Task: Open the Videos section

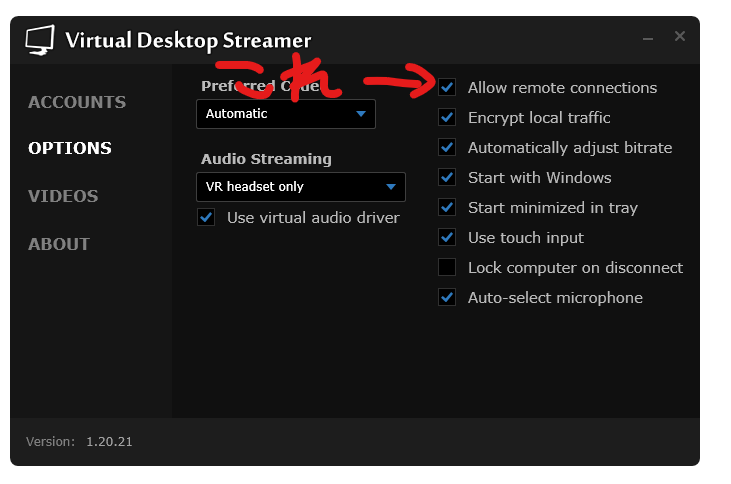Action: pos(63,196)
